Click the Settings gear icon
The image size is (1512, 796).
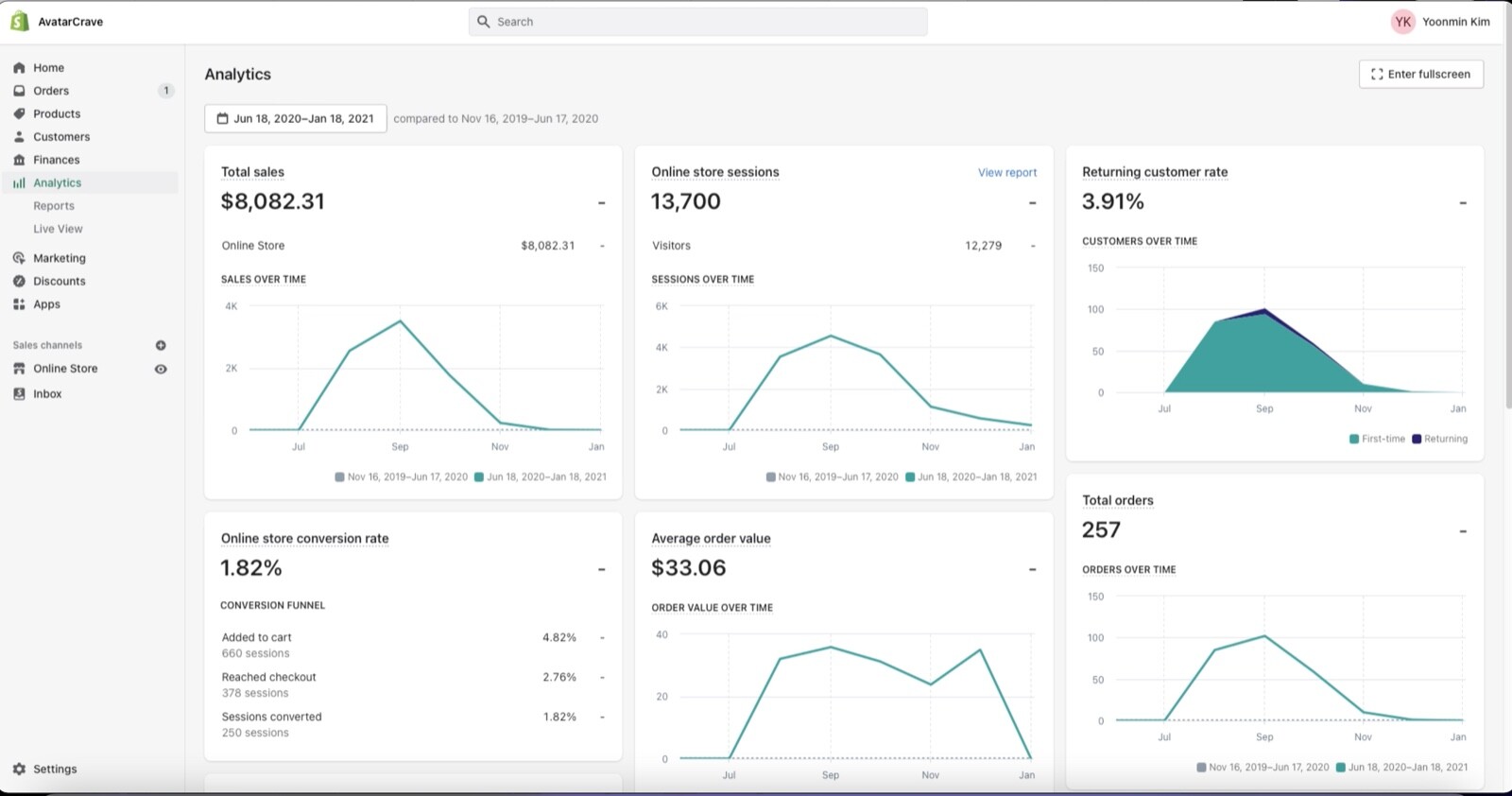tap(19, 770)
